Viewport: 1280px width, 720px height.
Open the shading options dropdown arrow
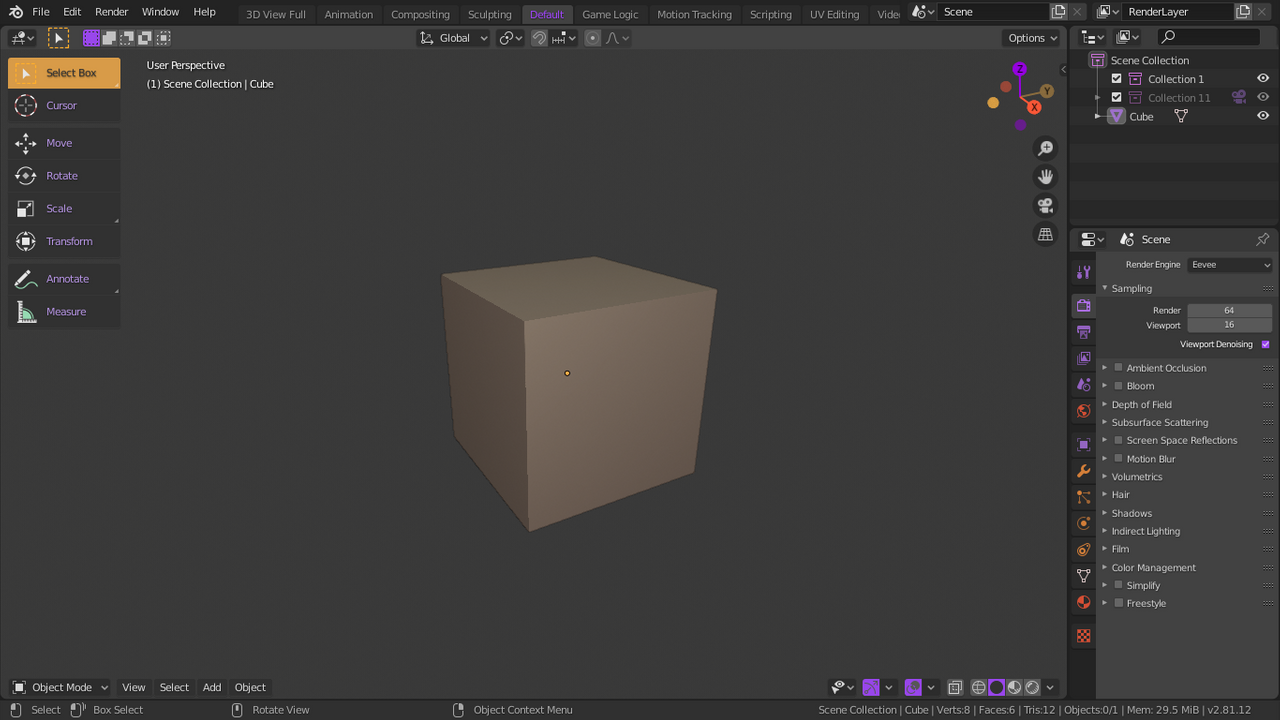pos(1050,687)
